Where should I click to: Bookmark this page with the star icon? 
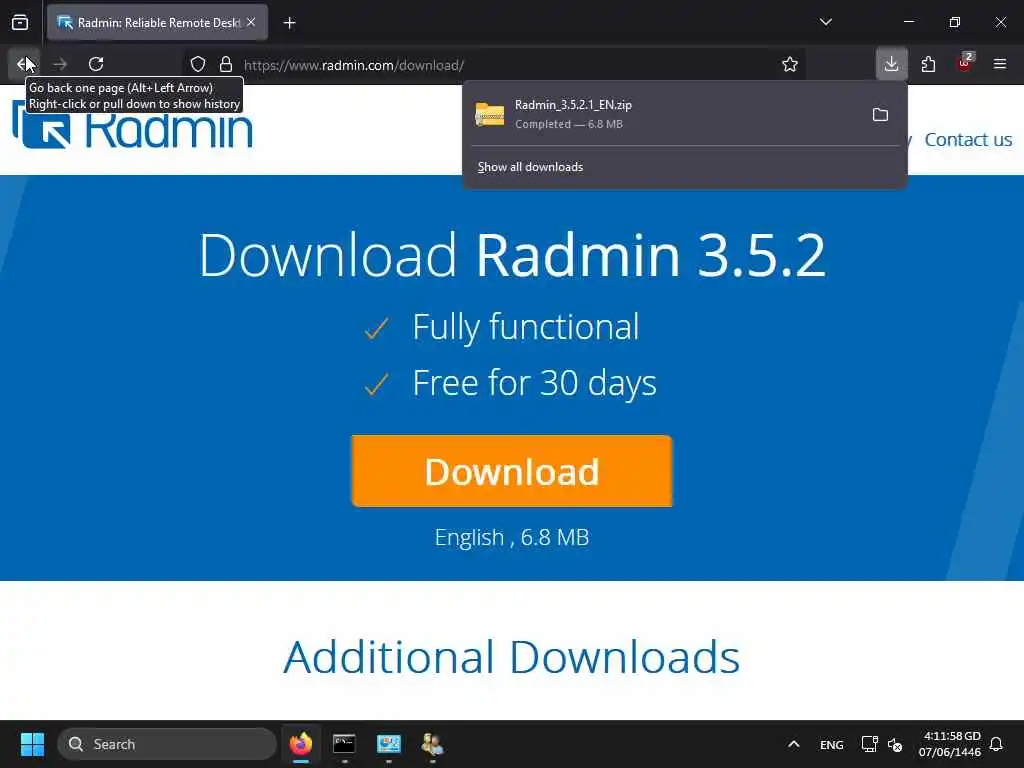click(x=790, y=64)
